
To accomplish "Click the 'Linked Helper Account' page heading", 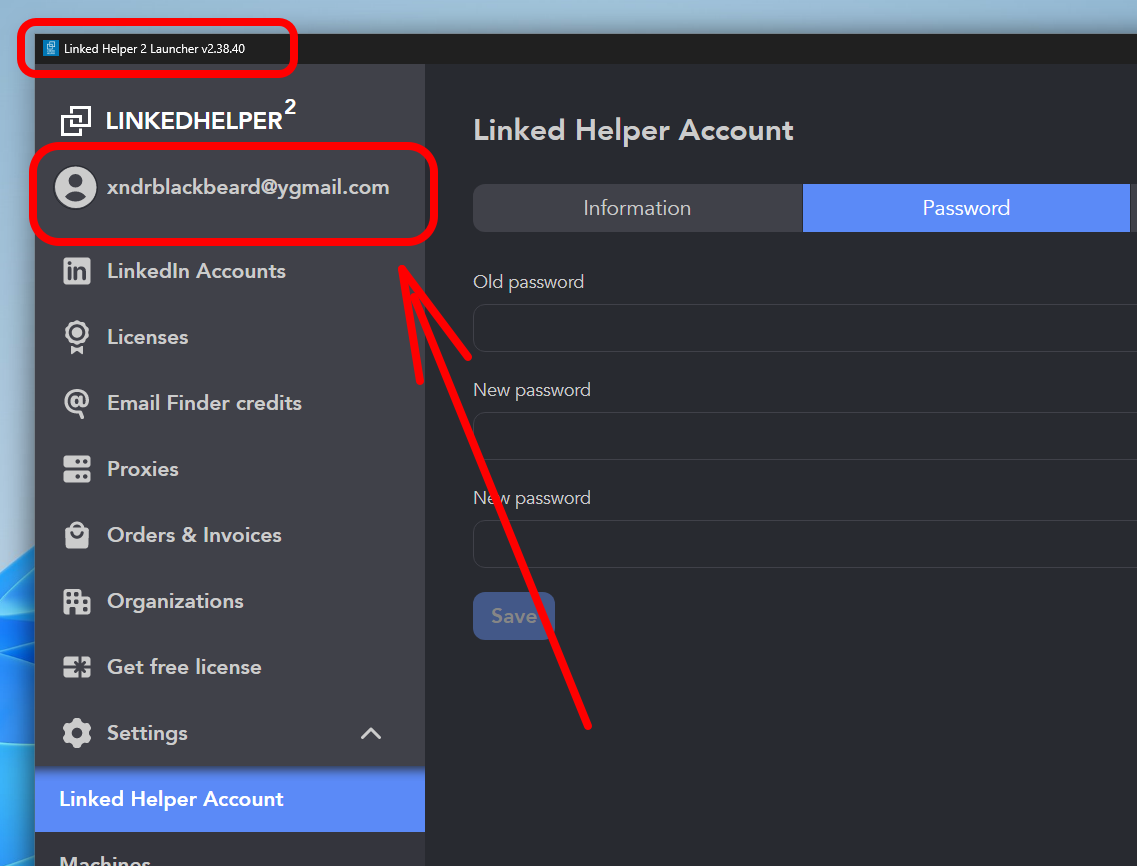I will [x=633, y=131].
